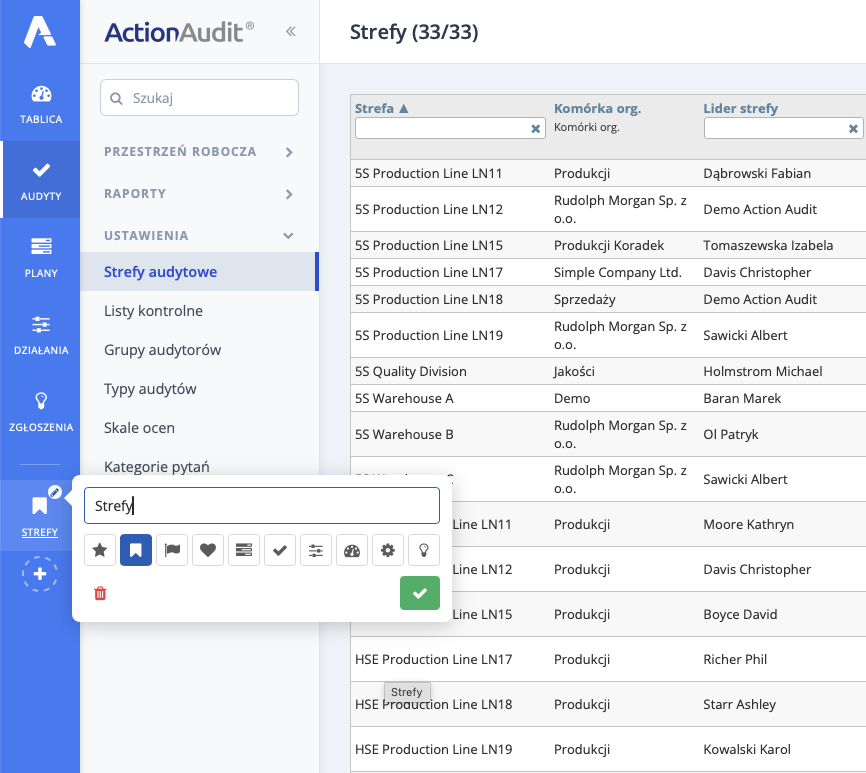This screenshot has width=866, height=773.
Task: Delete the shortcut with the red trash icon
Action: point(100,593)
